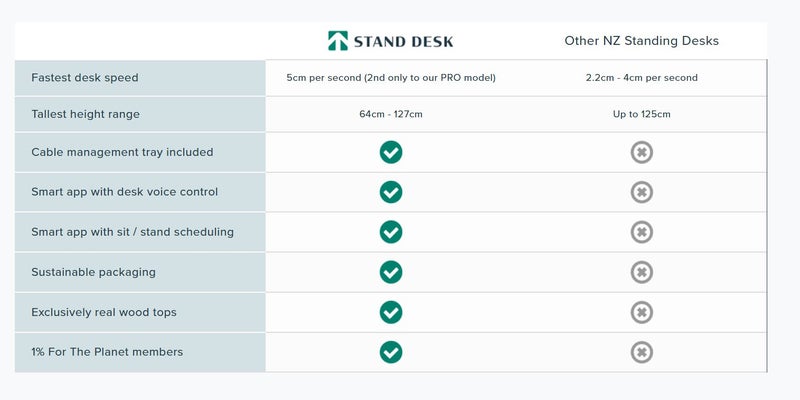
Task: Click the 'Tallest height range' row label
Action: (x=85, y=114)
